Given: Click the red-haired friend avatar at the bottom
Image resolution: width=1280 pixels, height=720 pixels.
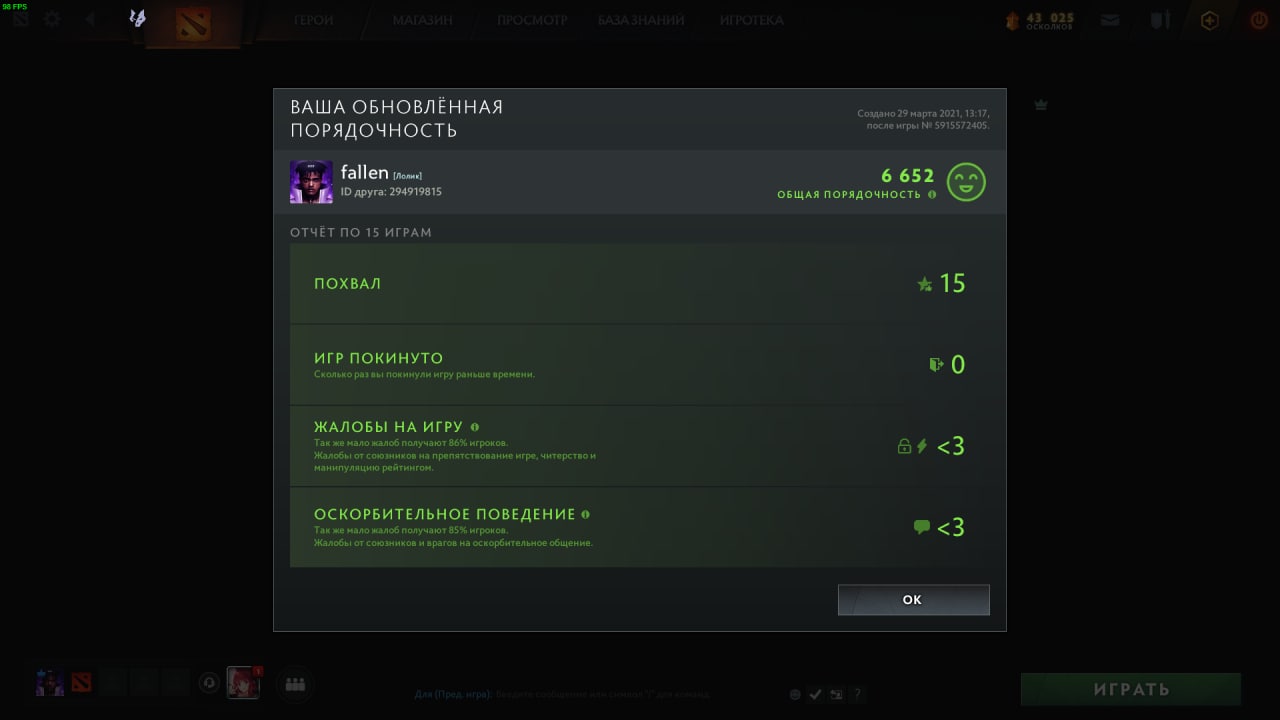Looking at the screenshot, I should click(243, 682).
